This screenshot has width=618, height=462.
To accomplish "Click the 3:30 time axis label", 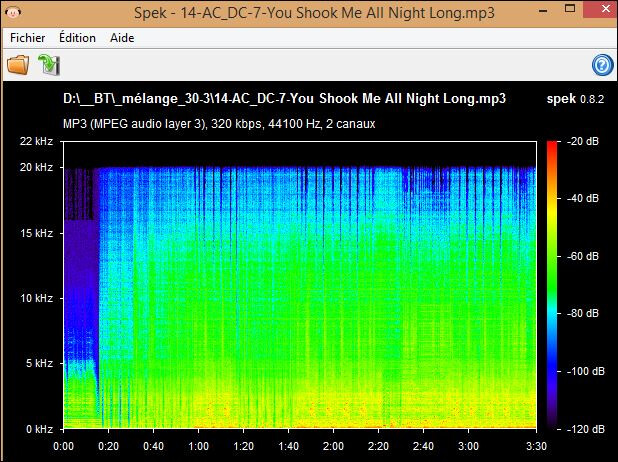I will click(536, 446).
